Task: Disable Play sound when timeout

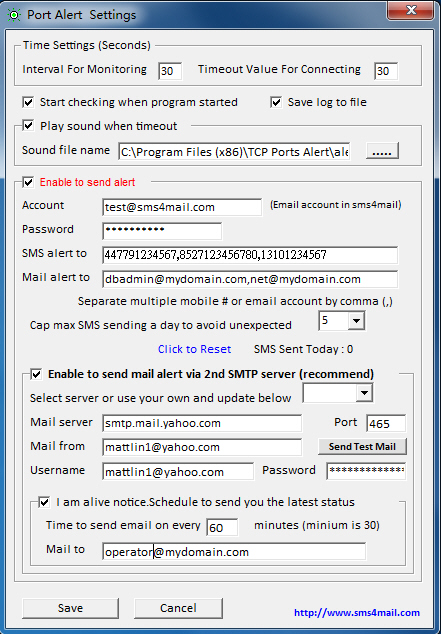Action: click(28, 126)
